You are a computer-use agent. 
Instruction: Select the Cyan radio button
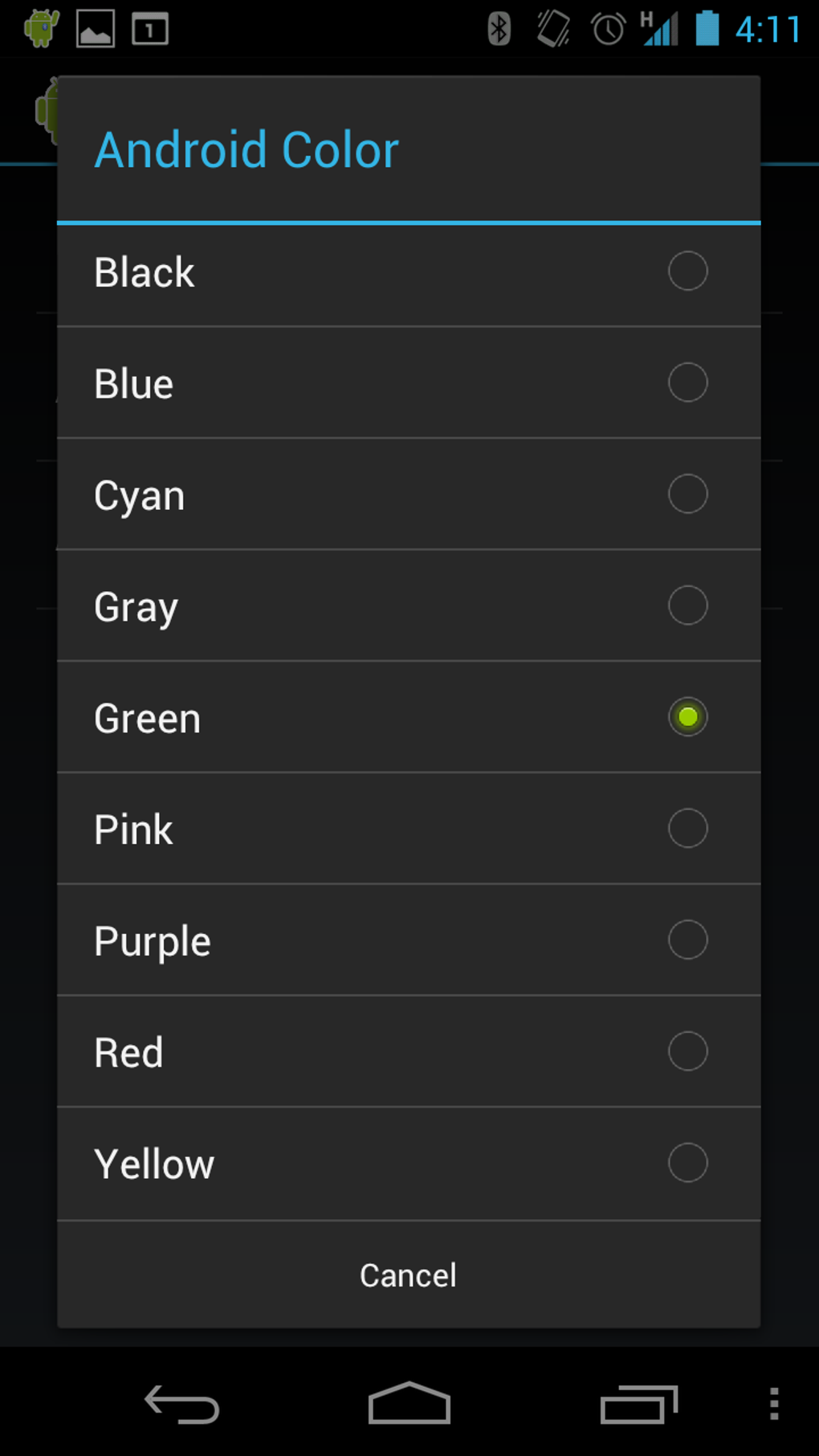pyautogui.click(x=687, y=494)
